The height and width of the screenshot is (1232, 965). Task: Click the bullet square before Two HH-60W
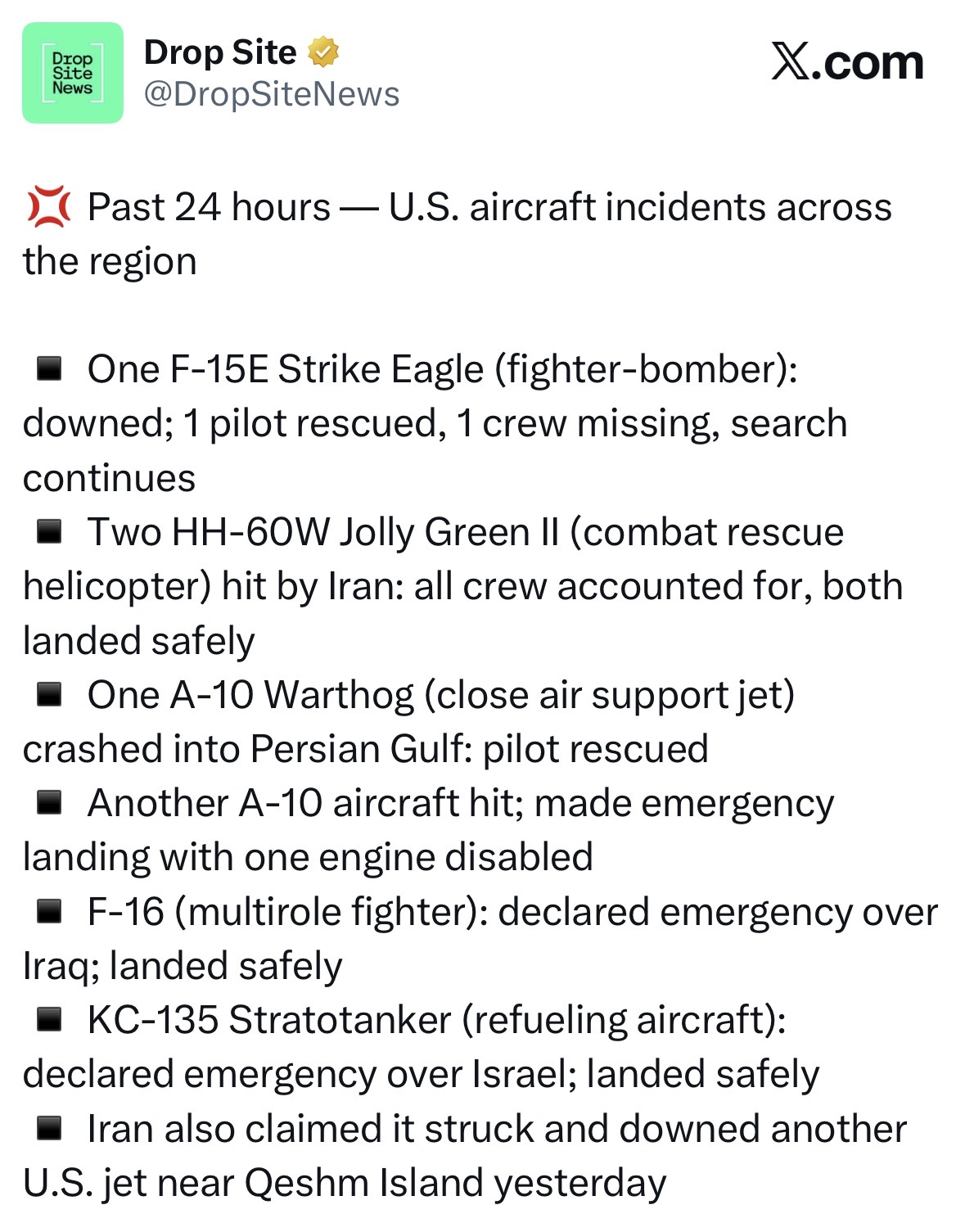pos(50,532)
